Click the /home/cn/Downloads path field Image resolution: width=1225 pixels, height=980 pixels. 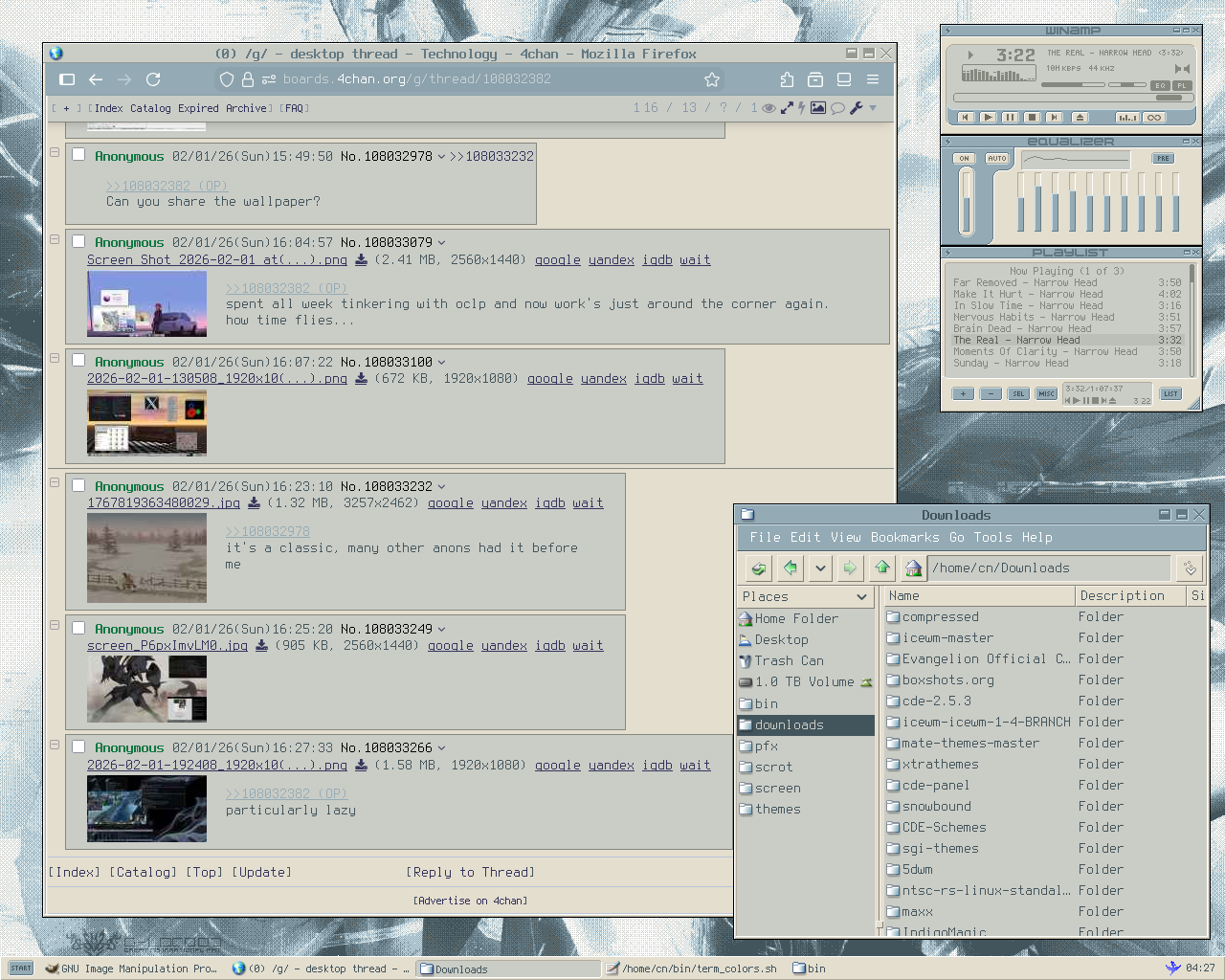pyautogui.click(x=1050, y=568)
